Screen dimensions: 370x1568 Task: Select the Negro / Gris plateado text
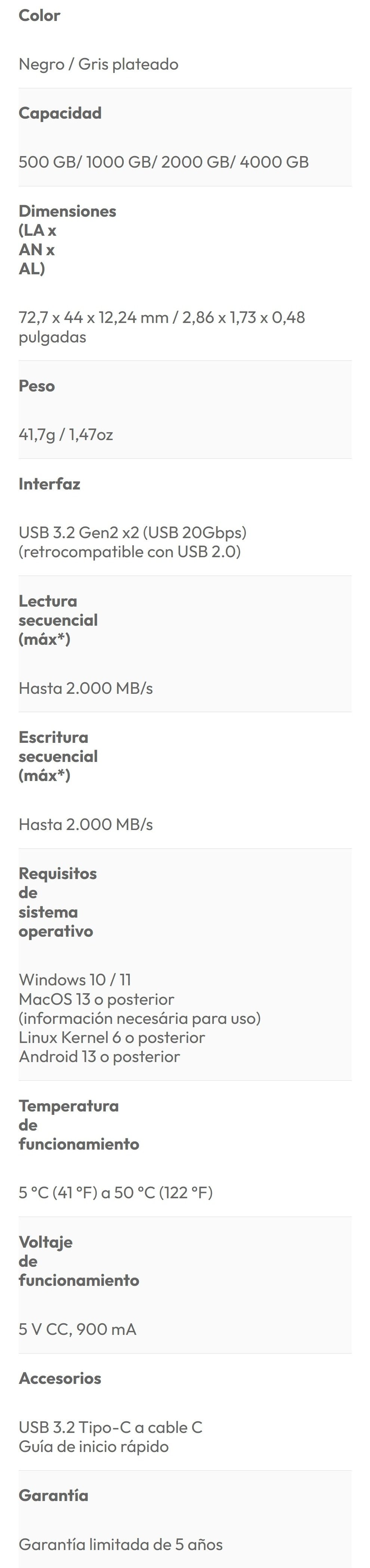tap(98, 64)
